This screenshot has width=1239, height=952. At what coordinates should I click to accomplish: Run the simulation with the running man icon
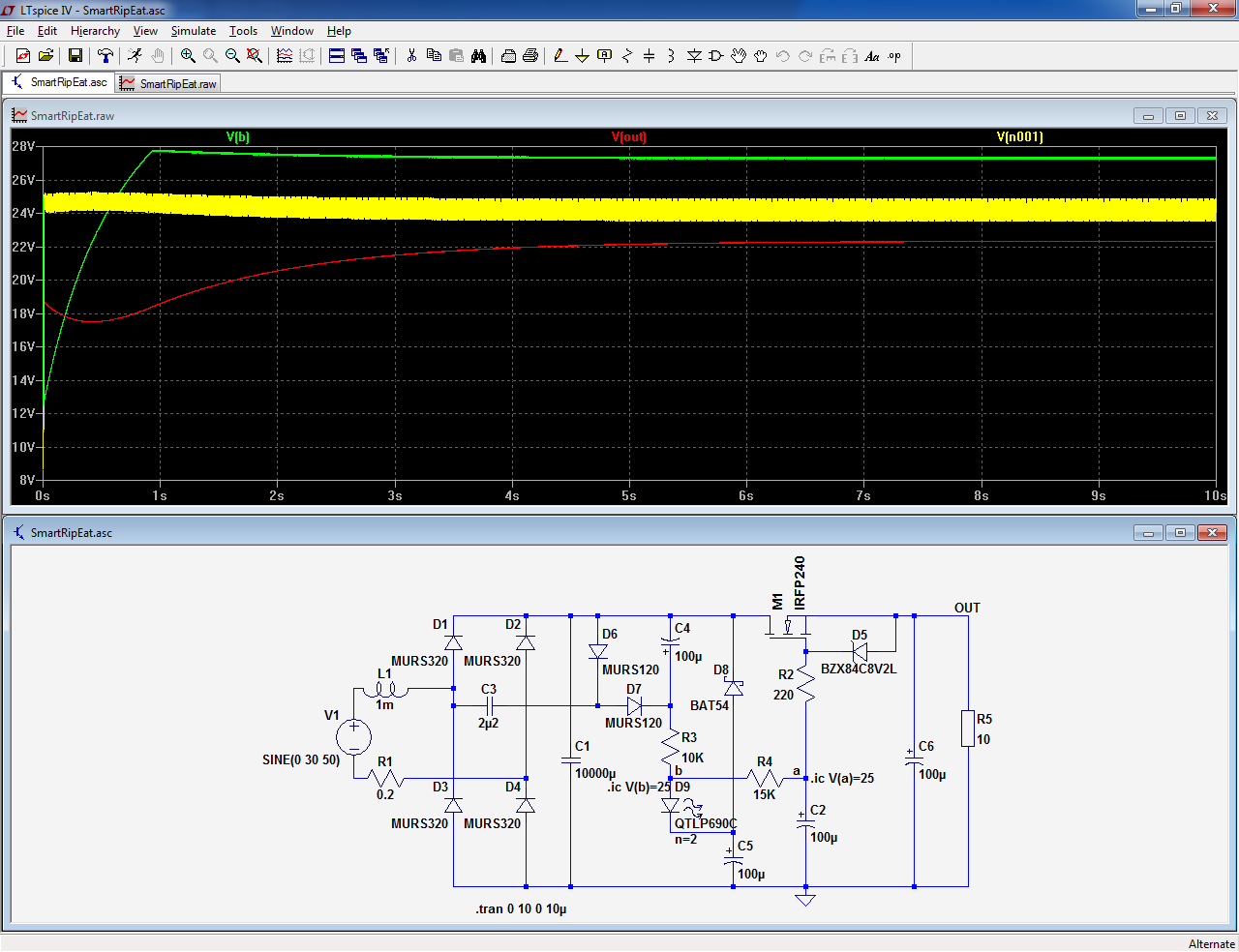(x=135, y=56)
